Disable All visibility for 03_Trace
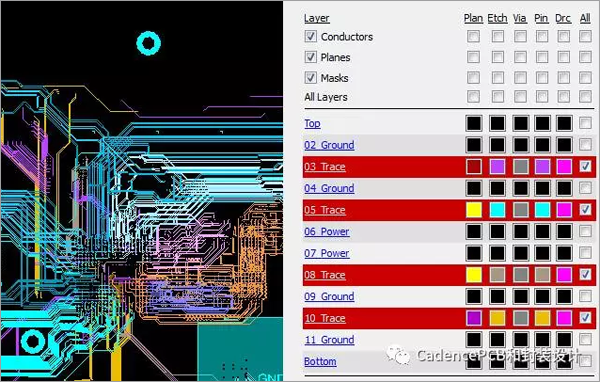 pyautogui.click(x=585, y=166)
